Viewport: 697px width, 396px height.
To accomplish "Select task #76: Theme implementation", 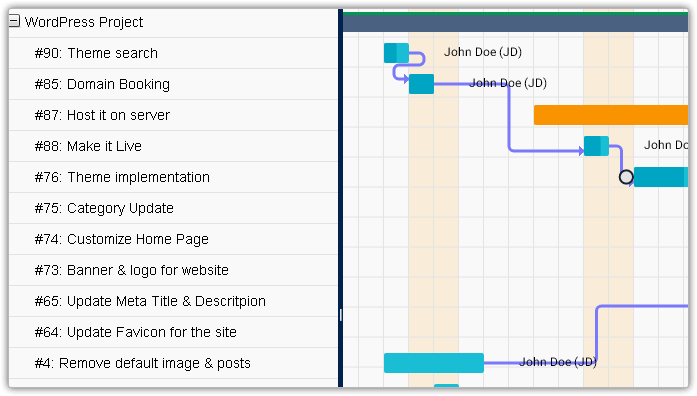I will (x=173, y=177).
